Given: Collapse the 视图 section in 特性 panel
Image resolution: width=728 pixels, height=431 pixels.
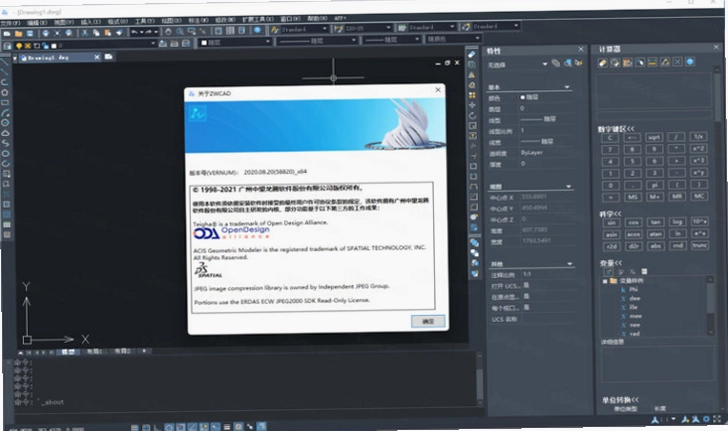Looking at the screenshot, I should 568,186.
